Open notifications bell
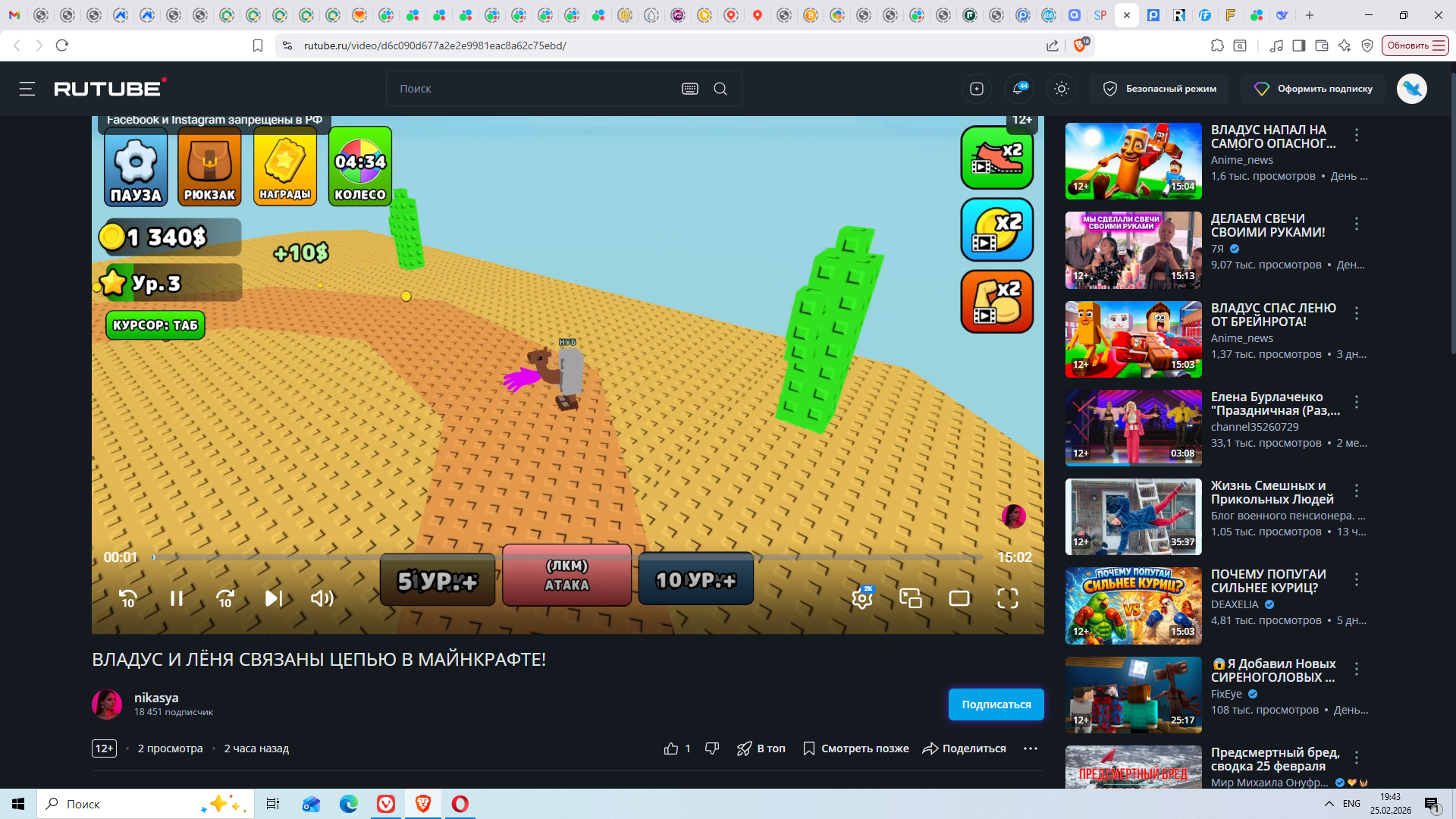1456x819 pixels. (1019, 89)
